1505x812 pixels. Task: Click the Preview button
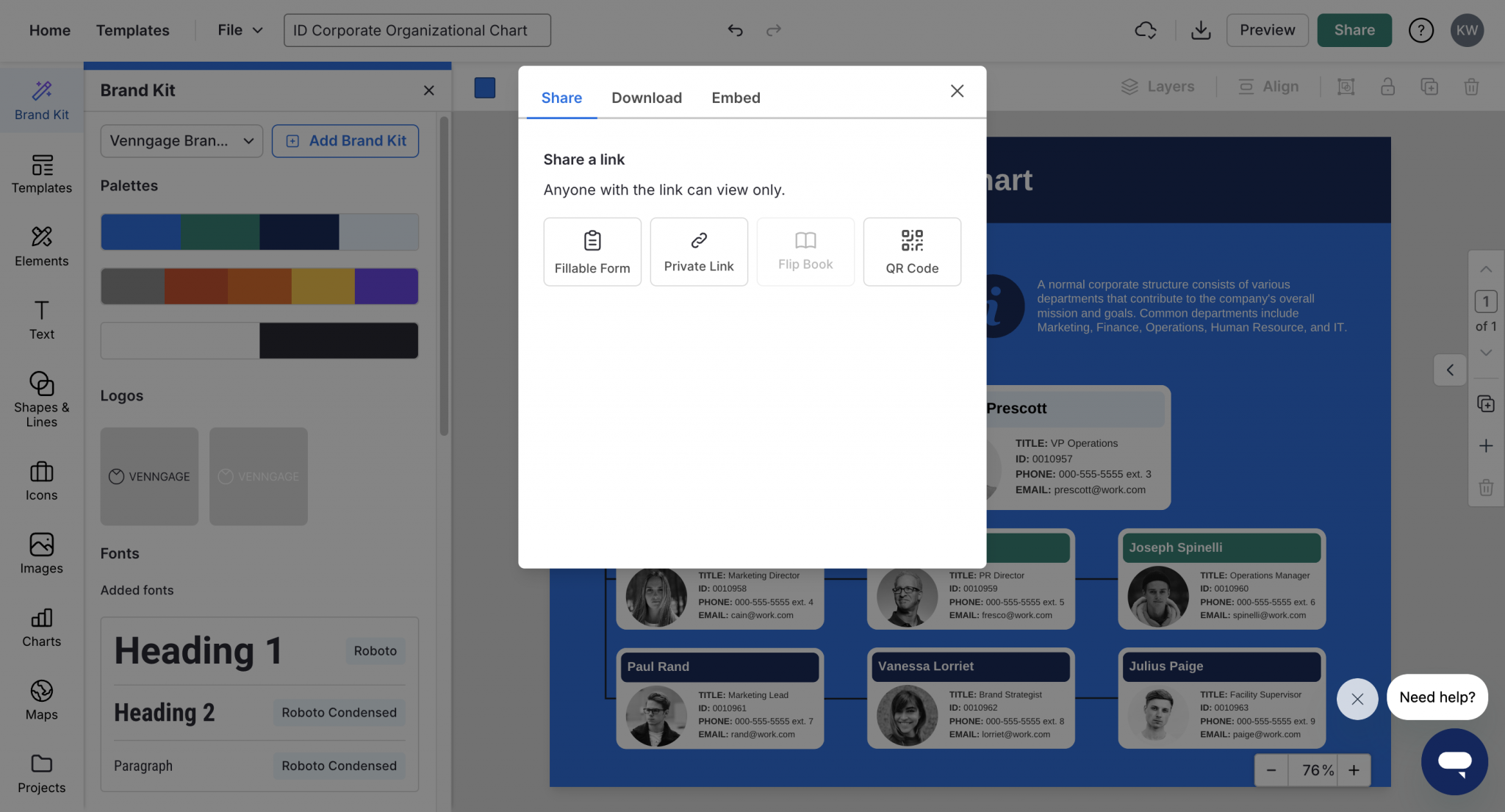click(x=1267, y=30)
